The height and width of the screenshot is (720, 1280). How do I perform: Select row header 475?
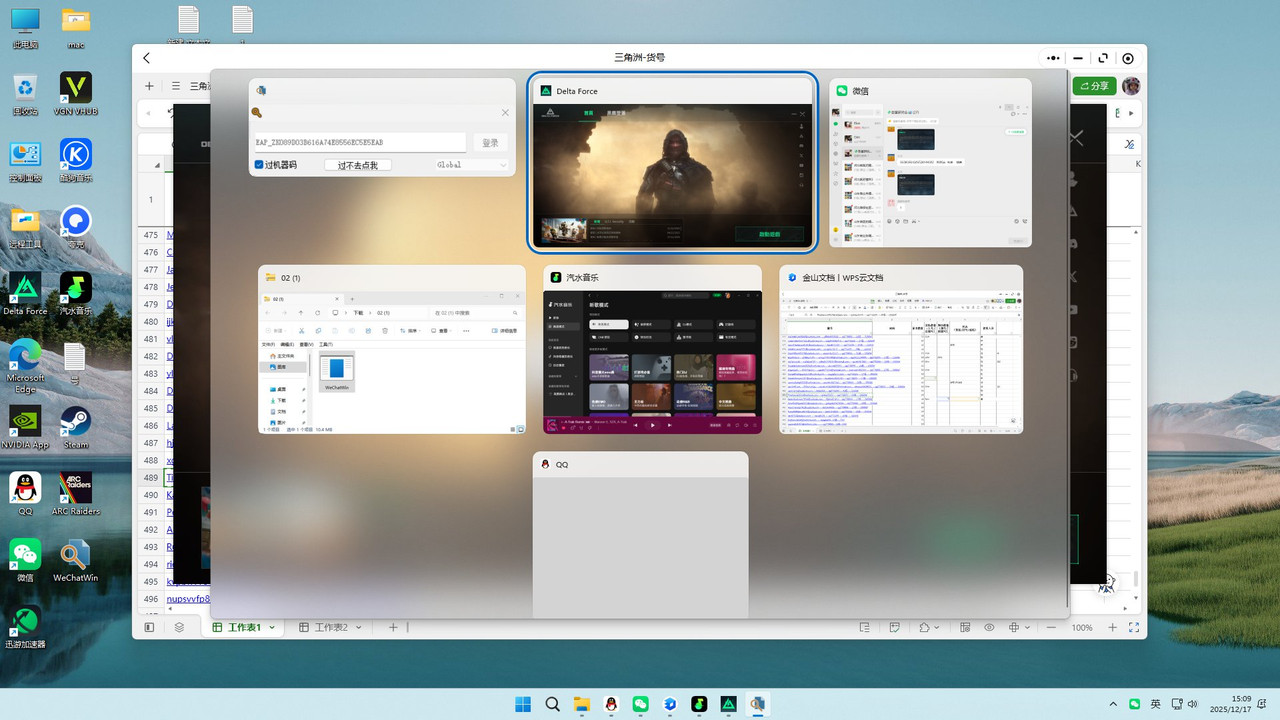151,235
